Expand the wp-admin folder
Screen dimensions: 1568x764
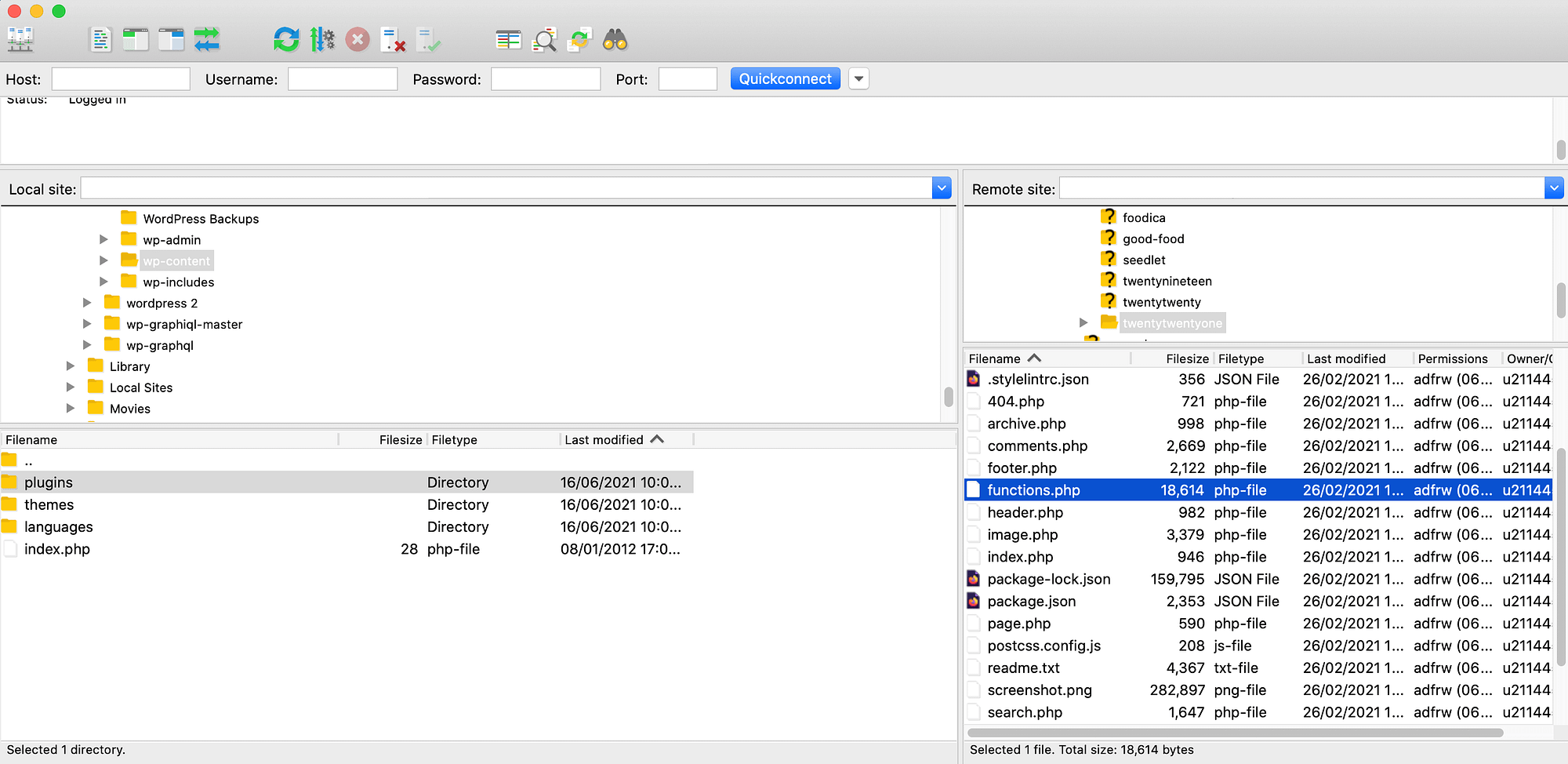[x=103, y=239]
